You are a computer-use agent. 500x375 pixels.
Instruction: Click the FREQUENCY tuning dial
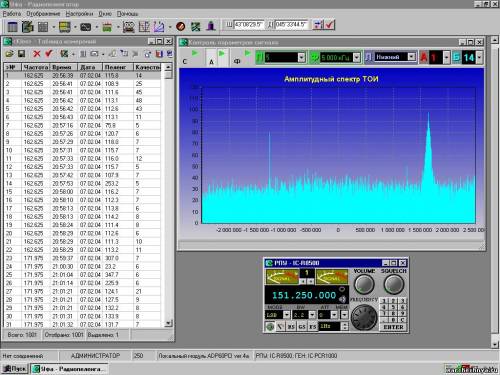coord(364,317)
